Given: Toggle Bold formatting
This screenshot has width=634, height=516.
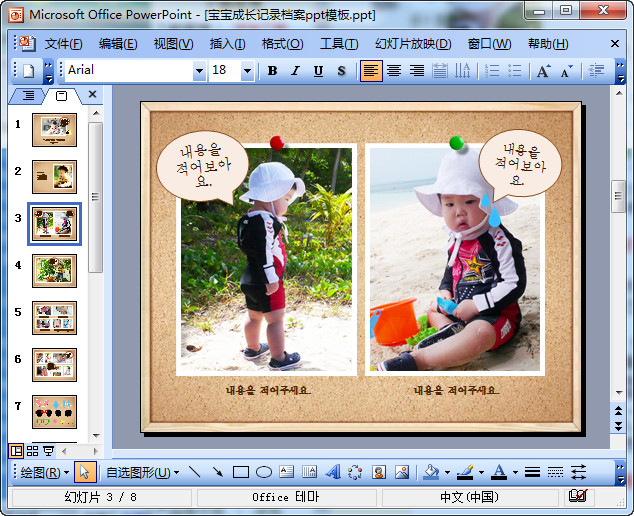Looking at the screenshot, I should [x=273, y=71].
